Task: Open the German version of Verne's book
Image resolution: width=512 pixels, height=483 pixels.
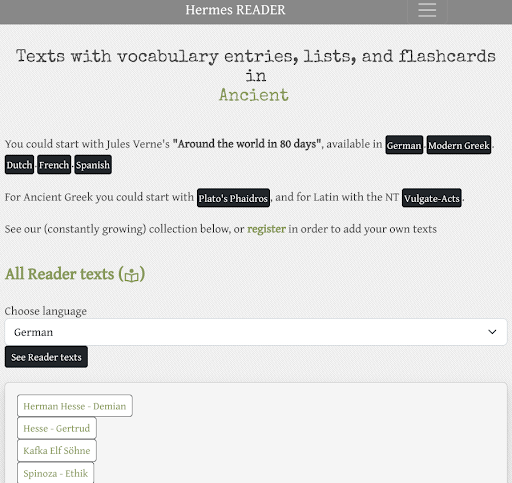Action: pyautogui.click(x=404, y=145)
